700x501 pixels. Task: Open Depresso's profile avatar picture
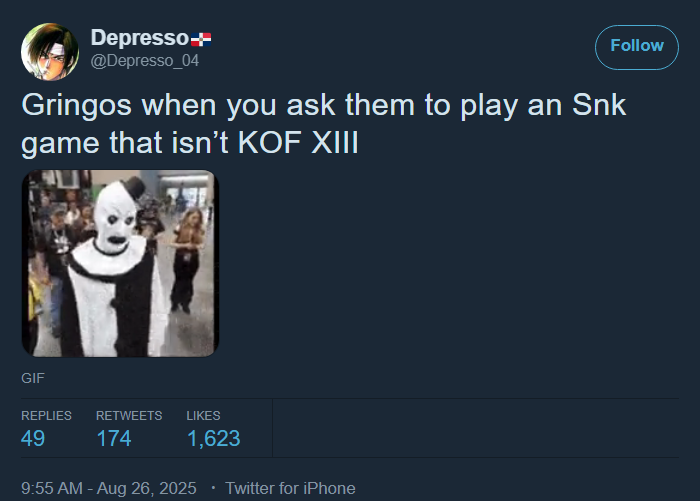pos(50,52)
